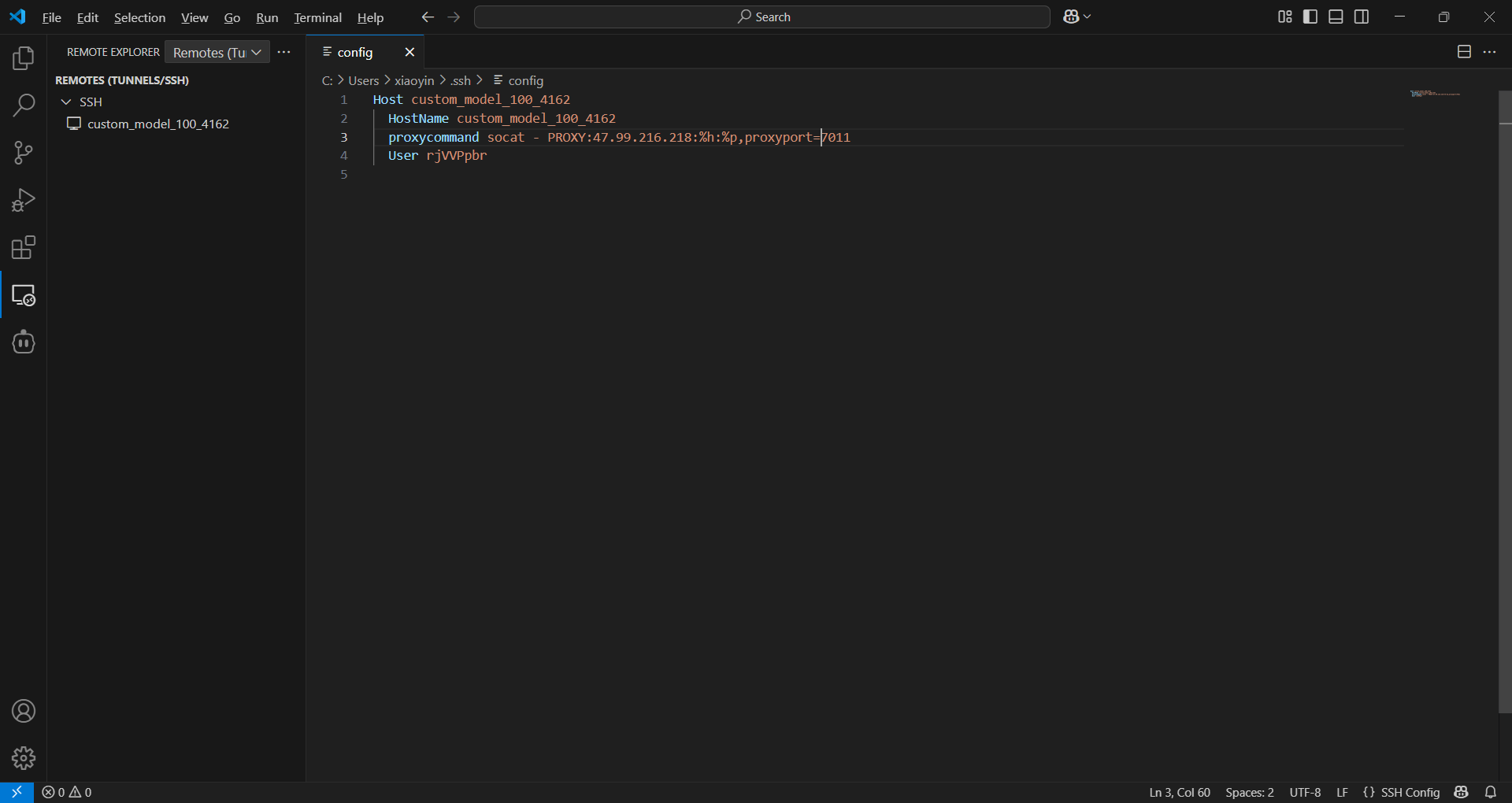Show errors and warnings count in the status bar

(x=67, y=792)
